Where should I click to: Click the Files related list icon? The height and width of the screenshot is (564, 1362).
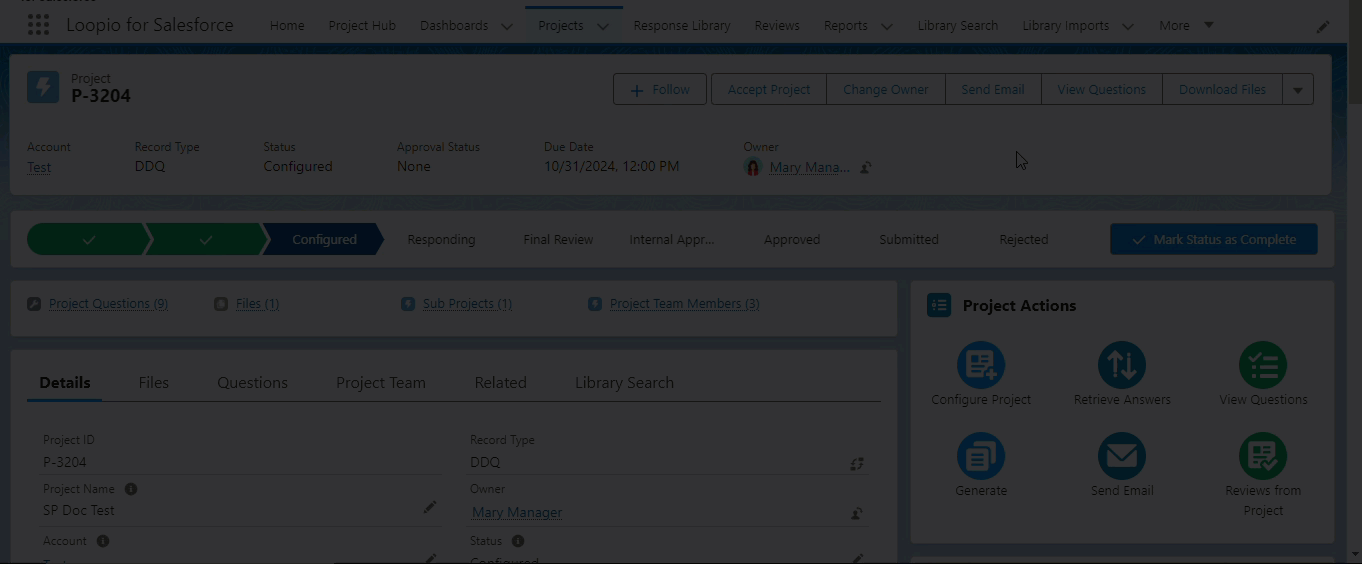[221, 304]
